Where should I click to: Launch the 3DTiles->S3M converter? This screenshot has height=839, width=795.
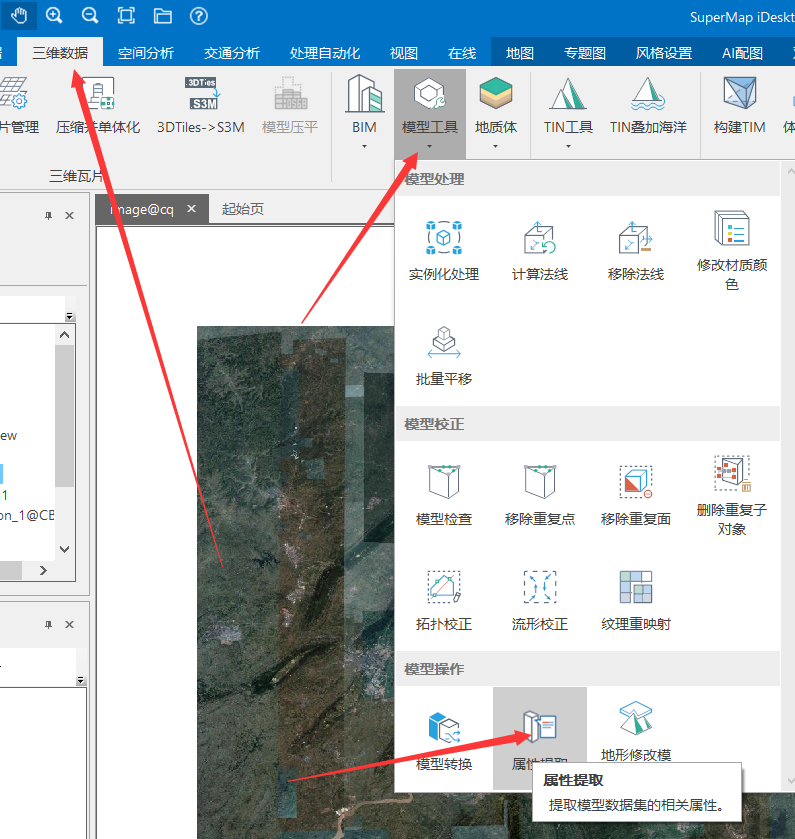pos(201,106)
